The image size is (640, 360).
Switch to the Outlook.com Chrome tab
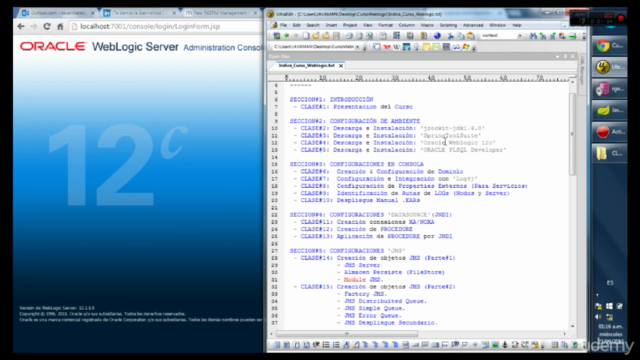coord(57,13)
